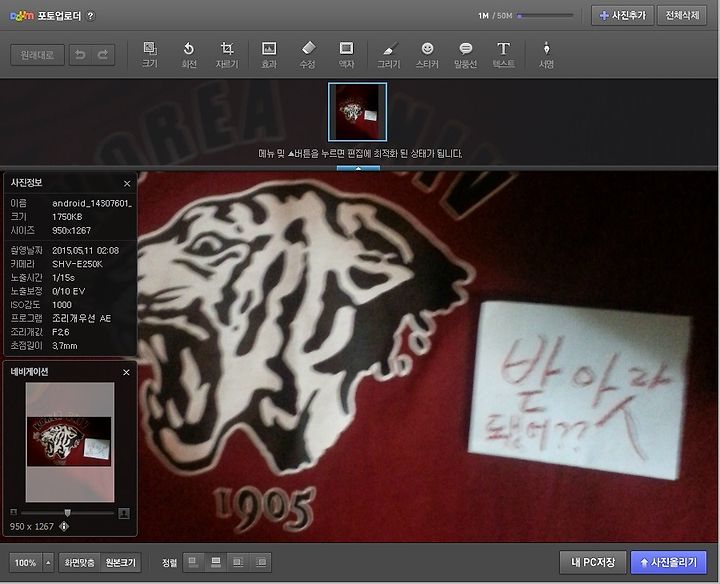This screenshot has width=720, height=584.
Task: Click the 0/10 EV exposure compensation value
Action: 68,291
